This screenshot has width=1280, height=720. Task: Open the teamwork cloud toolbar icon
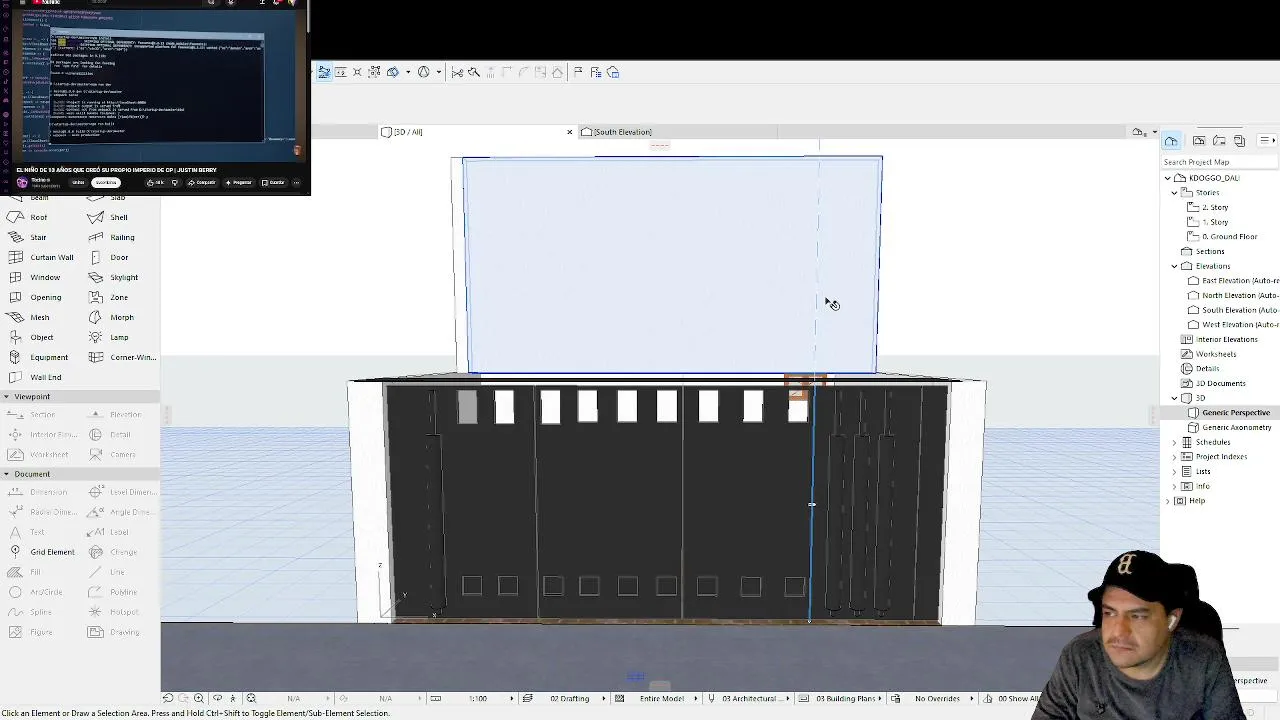[x=613, y=72]
